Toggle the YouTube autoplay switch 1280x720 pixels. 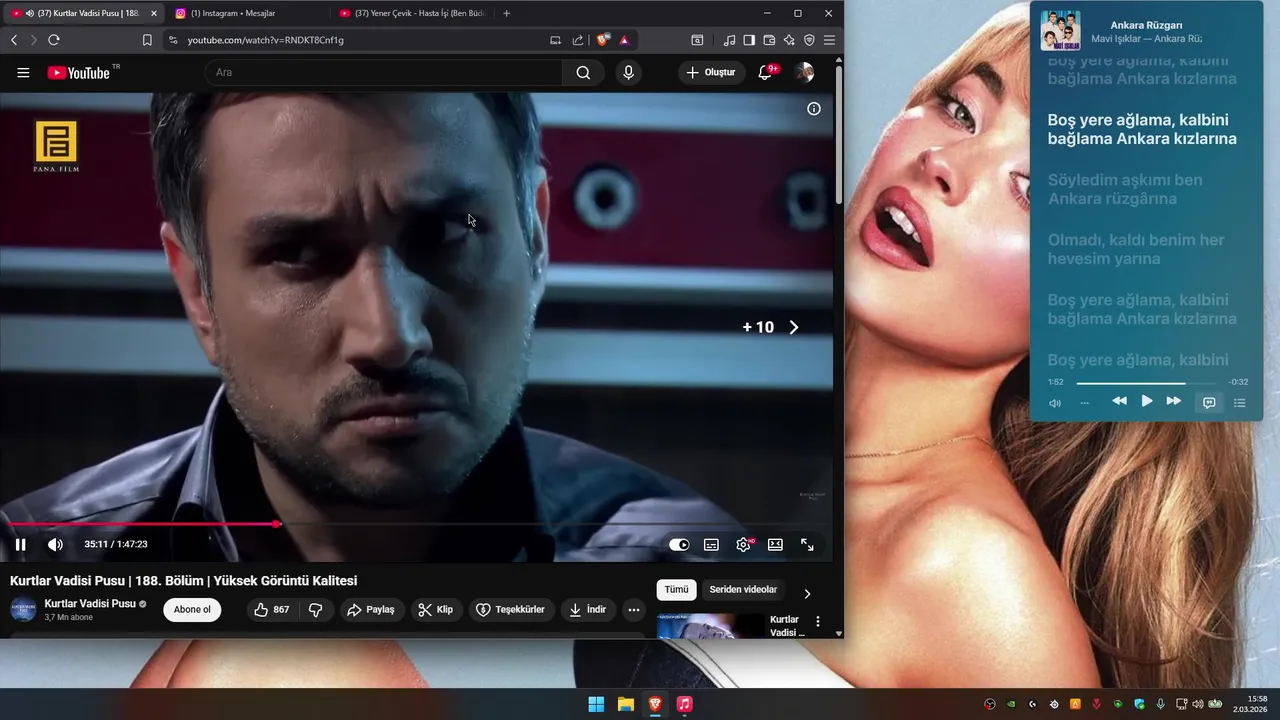coord(679,545)
